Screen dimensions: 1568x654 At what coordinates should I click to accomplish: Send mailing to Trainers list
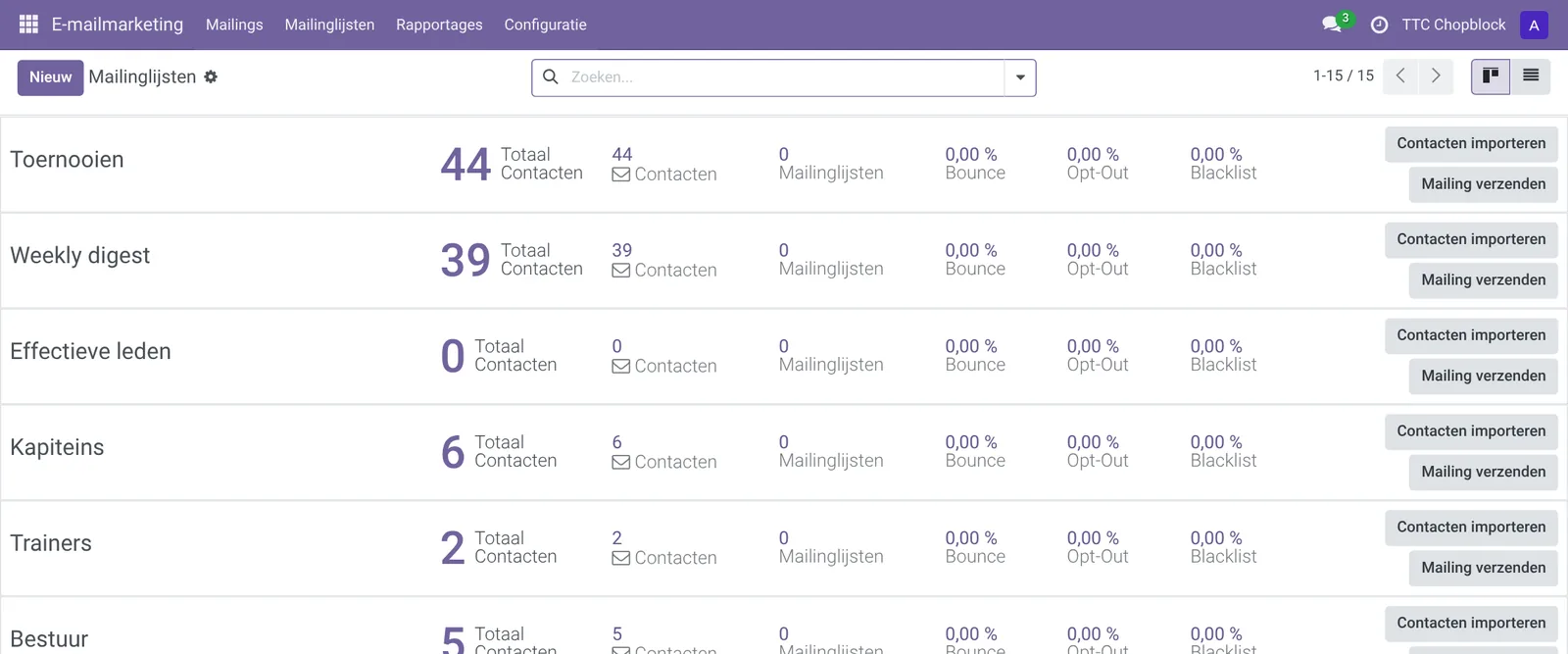point(1483,569)
